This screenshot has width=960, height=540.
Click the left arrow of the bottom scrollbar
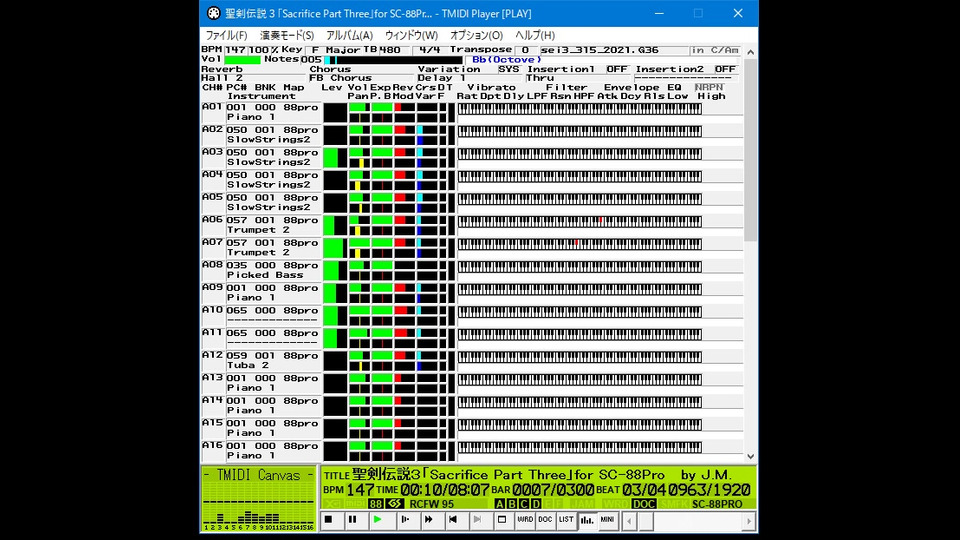click(x=629, y=522)
